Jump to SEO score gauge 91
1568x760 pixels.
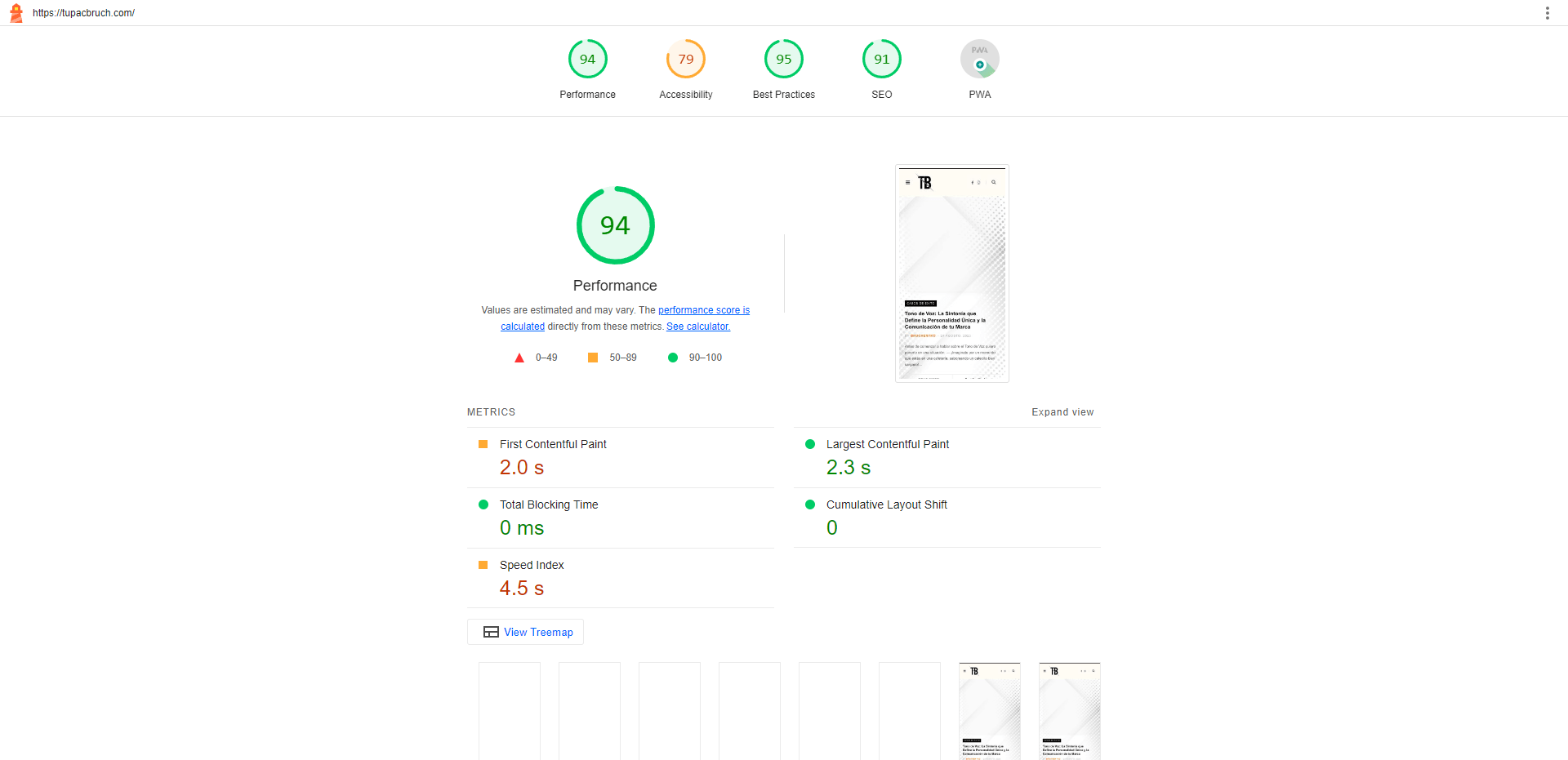(881, 60)
